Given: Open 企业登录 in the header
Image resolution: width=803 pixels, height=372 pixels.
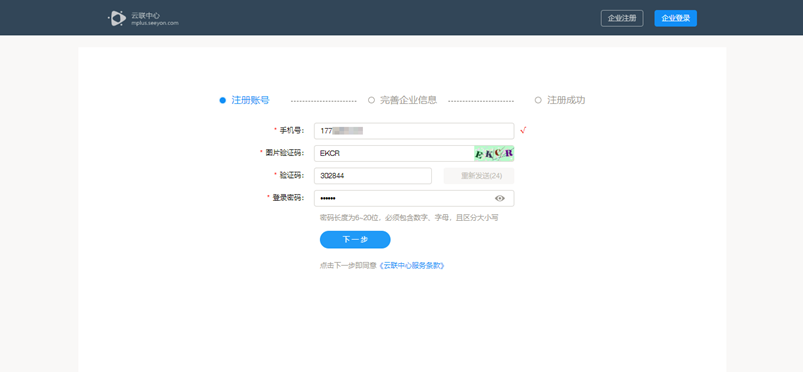Looking at the screenshot, I should coord(675,18).
